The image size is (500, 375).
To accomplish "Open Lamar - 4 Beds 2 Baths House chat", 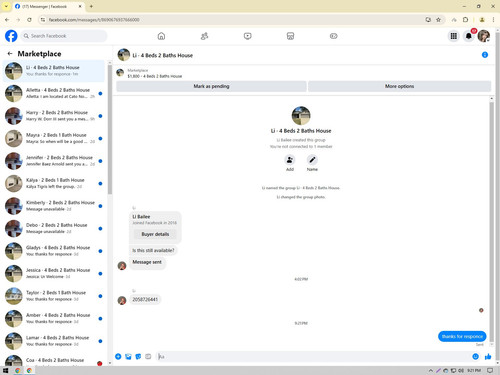I will pyautogui.click(x=54, y=341).
